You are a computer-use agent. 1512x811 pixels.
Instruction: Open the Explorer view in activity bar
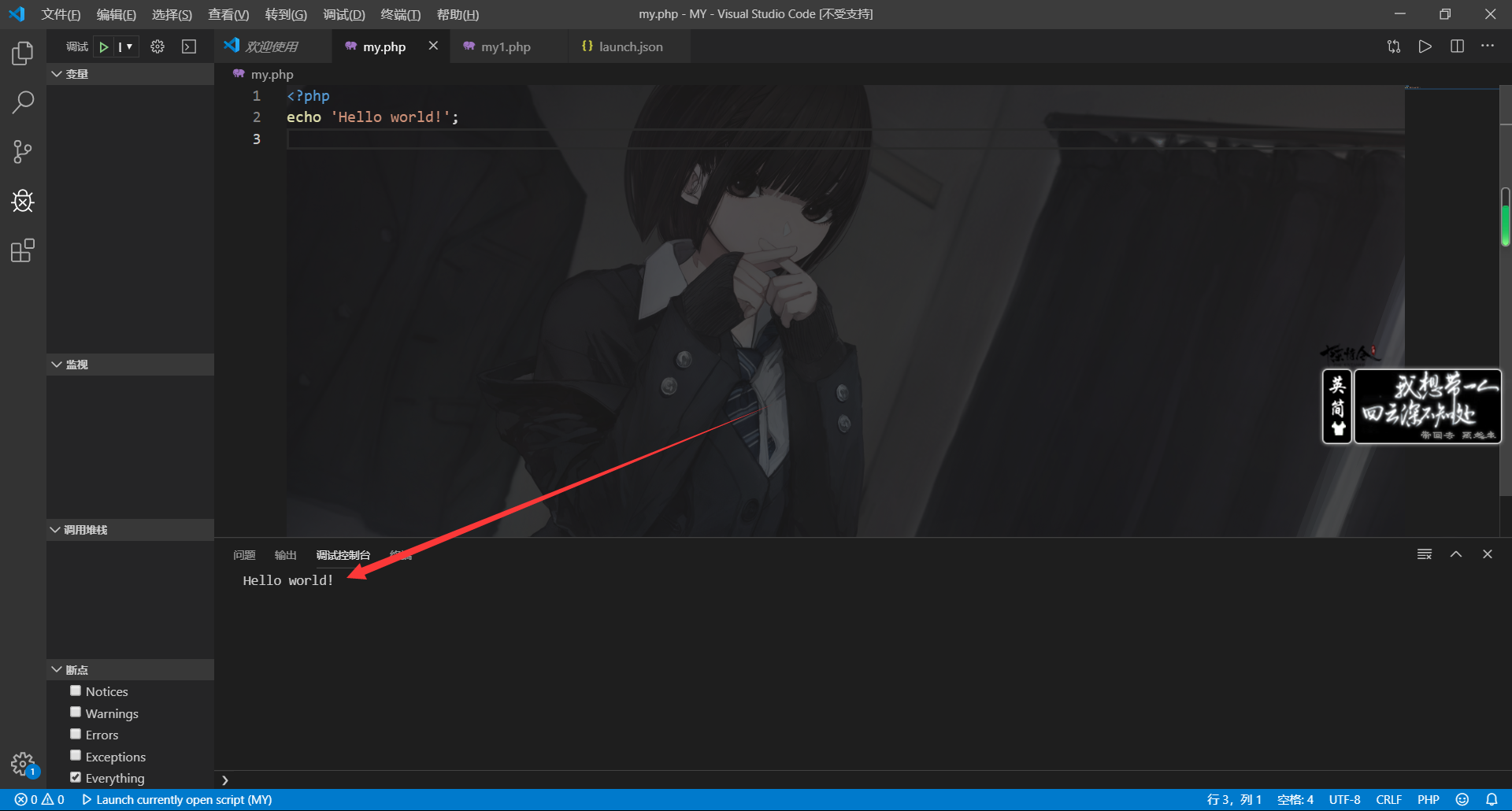(23, 53)
